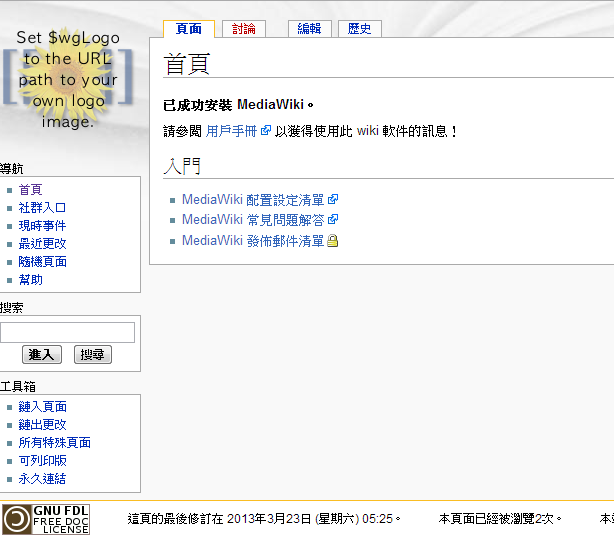The width and height of the screenshot is (614, 540).
Task: Open the 頁面 tab
Action: pos(189,29)
